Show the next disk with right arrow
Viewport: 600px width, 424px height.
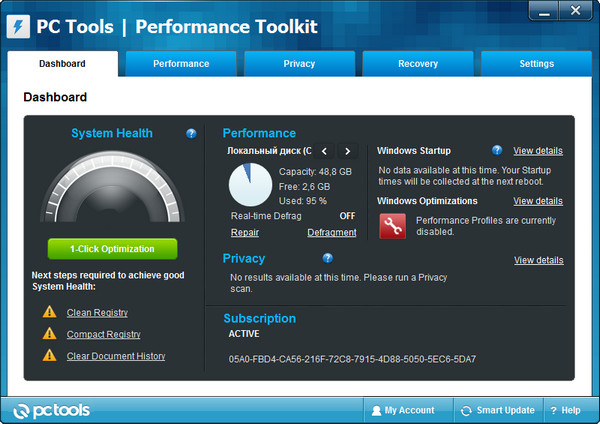[x=347, y=151]
